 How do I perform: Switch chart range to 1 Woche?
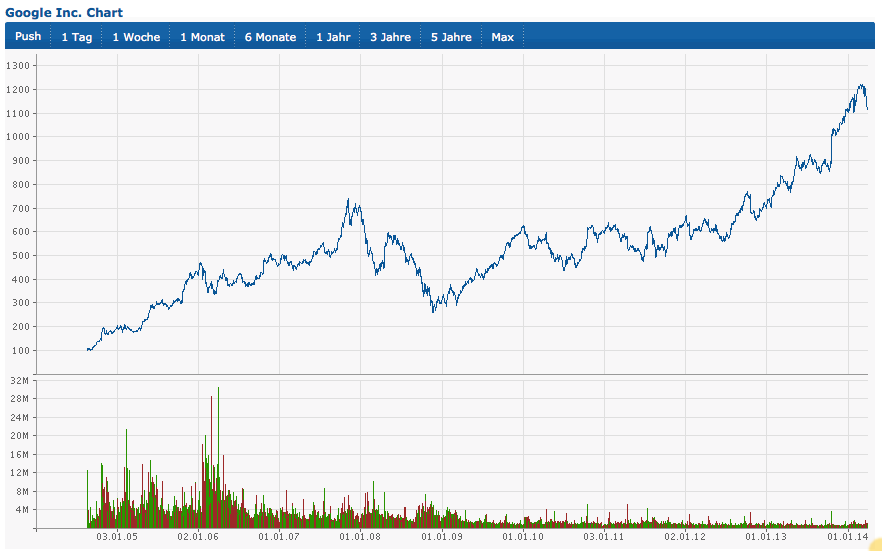pos(136,37)
